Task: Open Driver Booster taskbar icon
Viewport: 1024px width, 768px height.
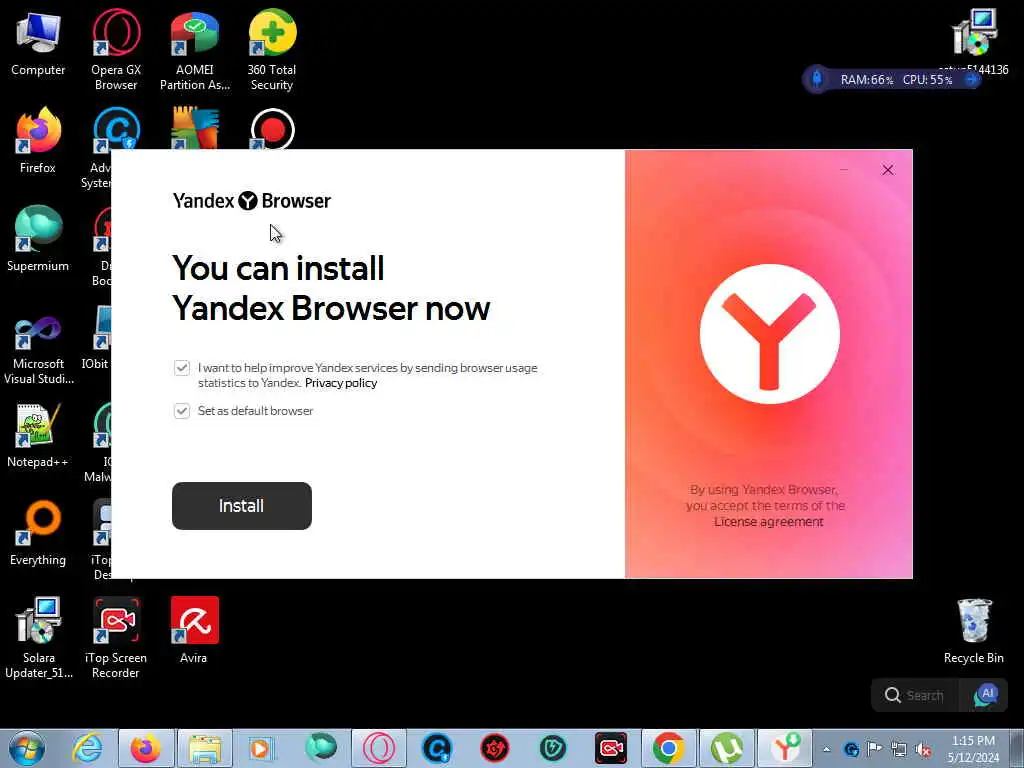Action: pos(495,748)
